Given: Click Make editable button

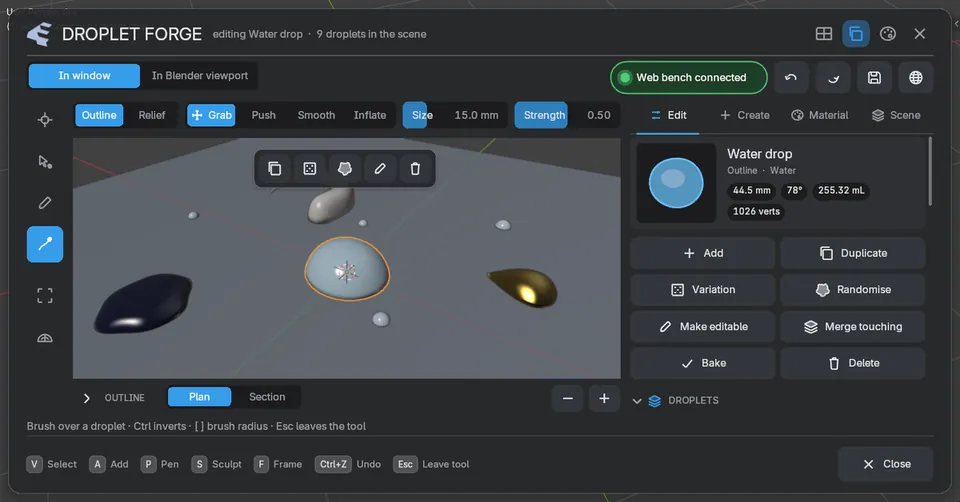Looking at the screenshot, I should [x=703, y=326].
